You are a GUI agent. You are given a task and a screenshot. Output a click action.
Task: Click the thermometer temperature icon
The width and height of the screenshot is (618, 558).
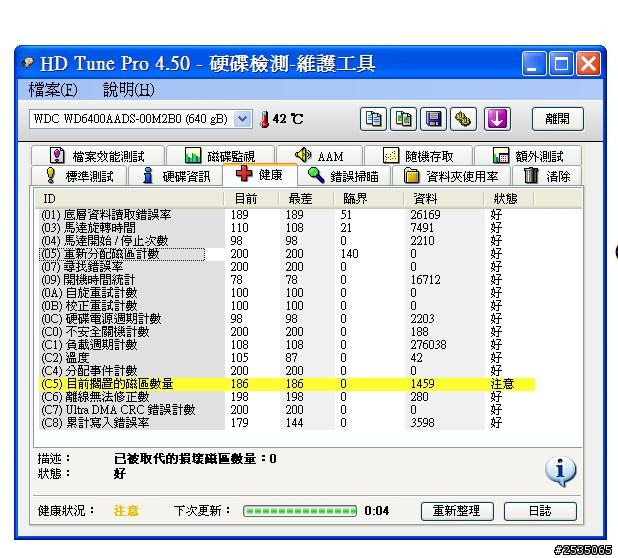point(265,119)
